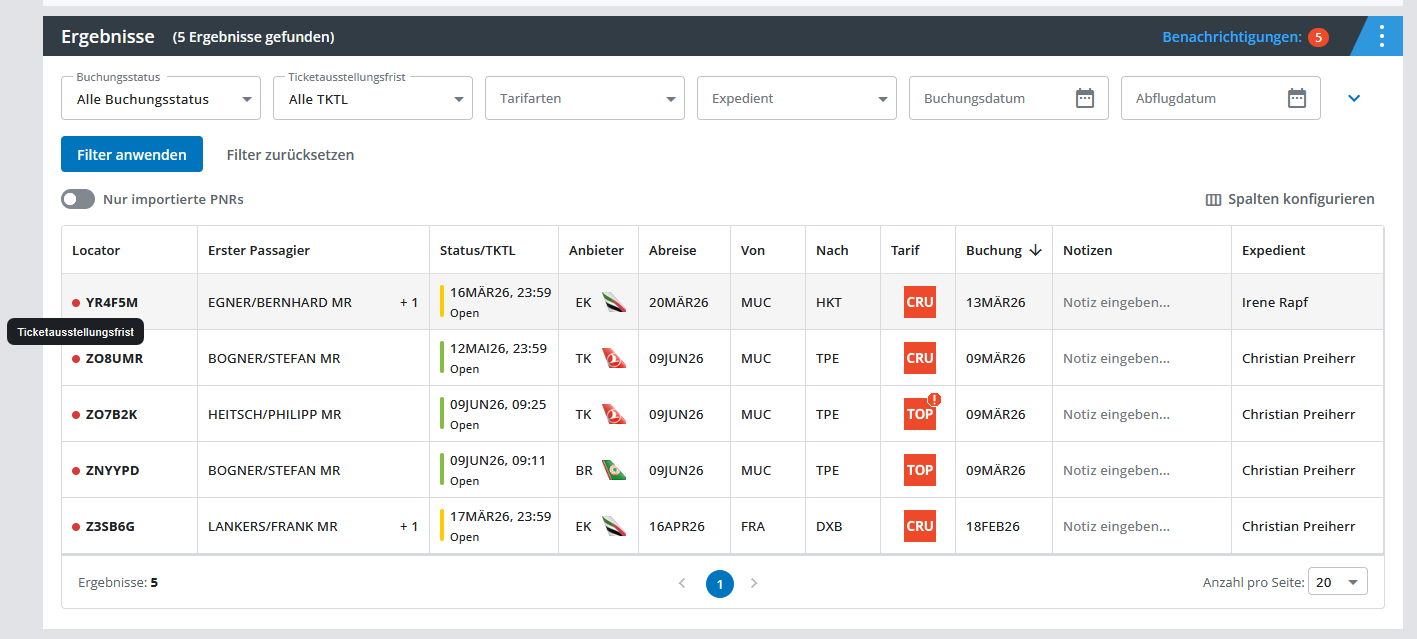Open the Ticketausstellungsfrist dropdown

[x=372, y=99]
